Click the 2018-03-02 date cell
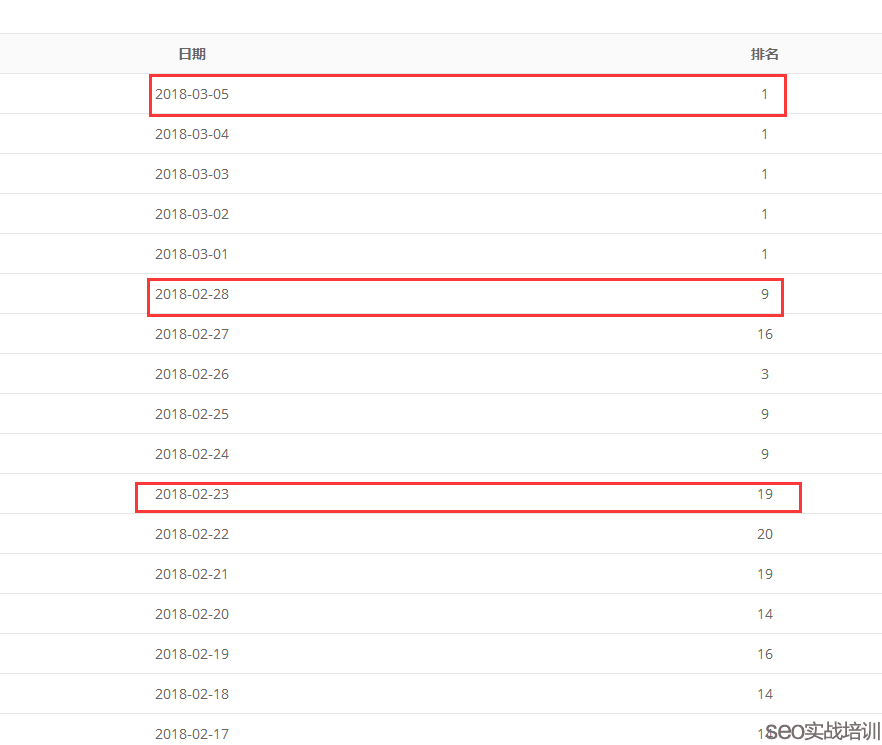Screen dimensions: 882x745 (x=192, y=214)
